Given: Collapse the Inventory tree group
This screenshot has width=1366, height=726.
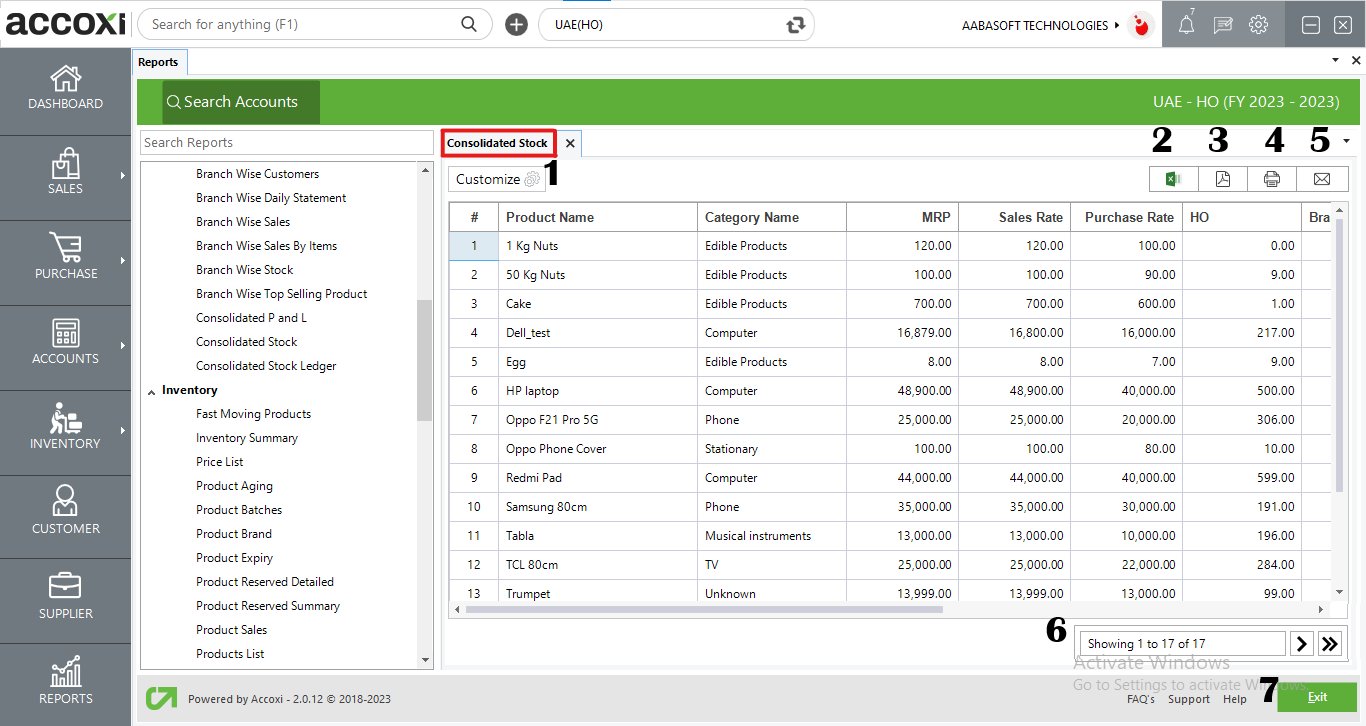Looking at the screenshot, I should (152, 391).
